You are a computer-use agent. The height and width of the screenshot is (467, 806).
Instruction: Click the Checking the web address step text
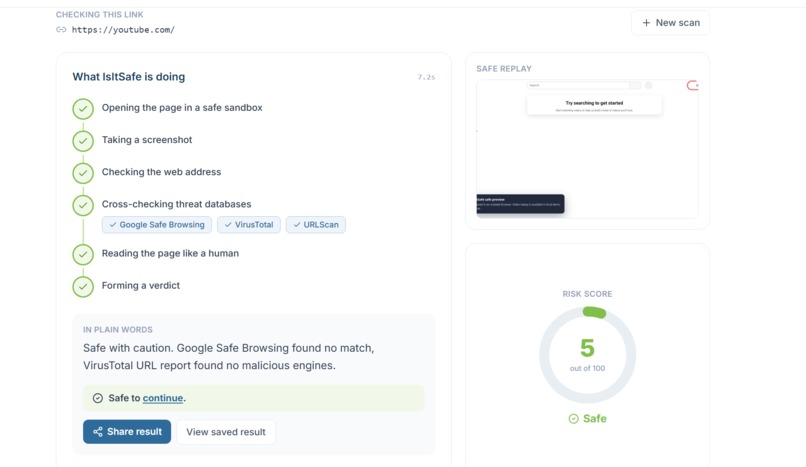pos(161,172)
